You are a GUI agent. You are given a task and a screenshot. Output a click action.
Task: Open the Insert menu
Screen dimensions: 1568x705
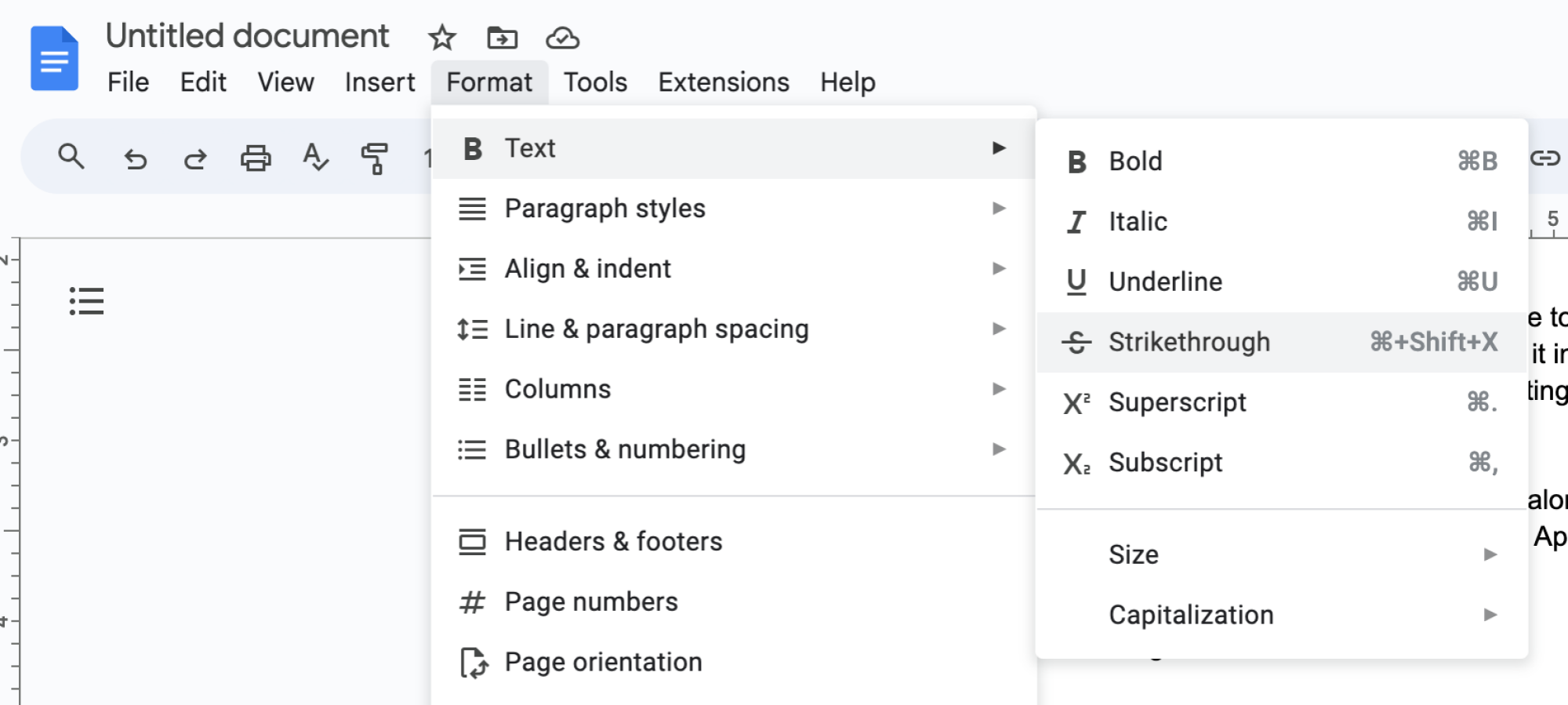click(379, 82)
